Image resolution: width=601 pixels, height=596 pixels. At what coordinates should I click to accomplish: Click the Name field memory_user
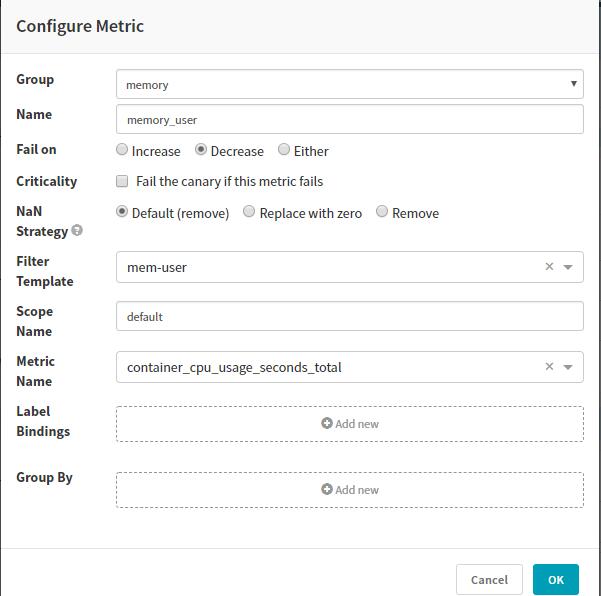click(349, 119)
